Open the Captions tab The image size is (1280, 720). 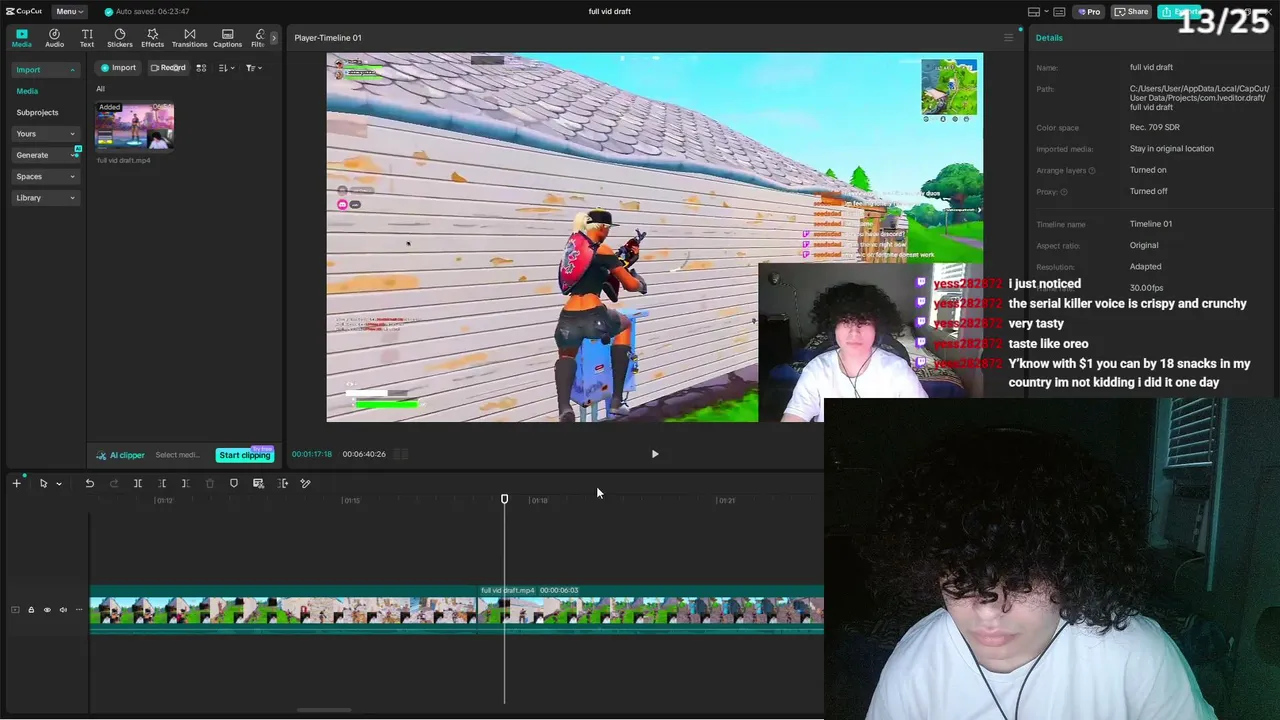(227, 38)
